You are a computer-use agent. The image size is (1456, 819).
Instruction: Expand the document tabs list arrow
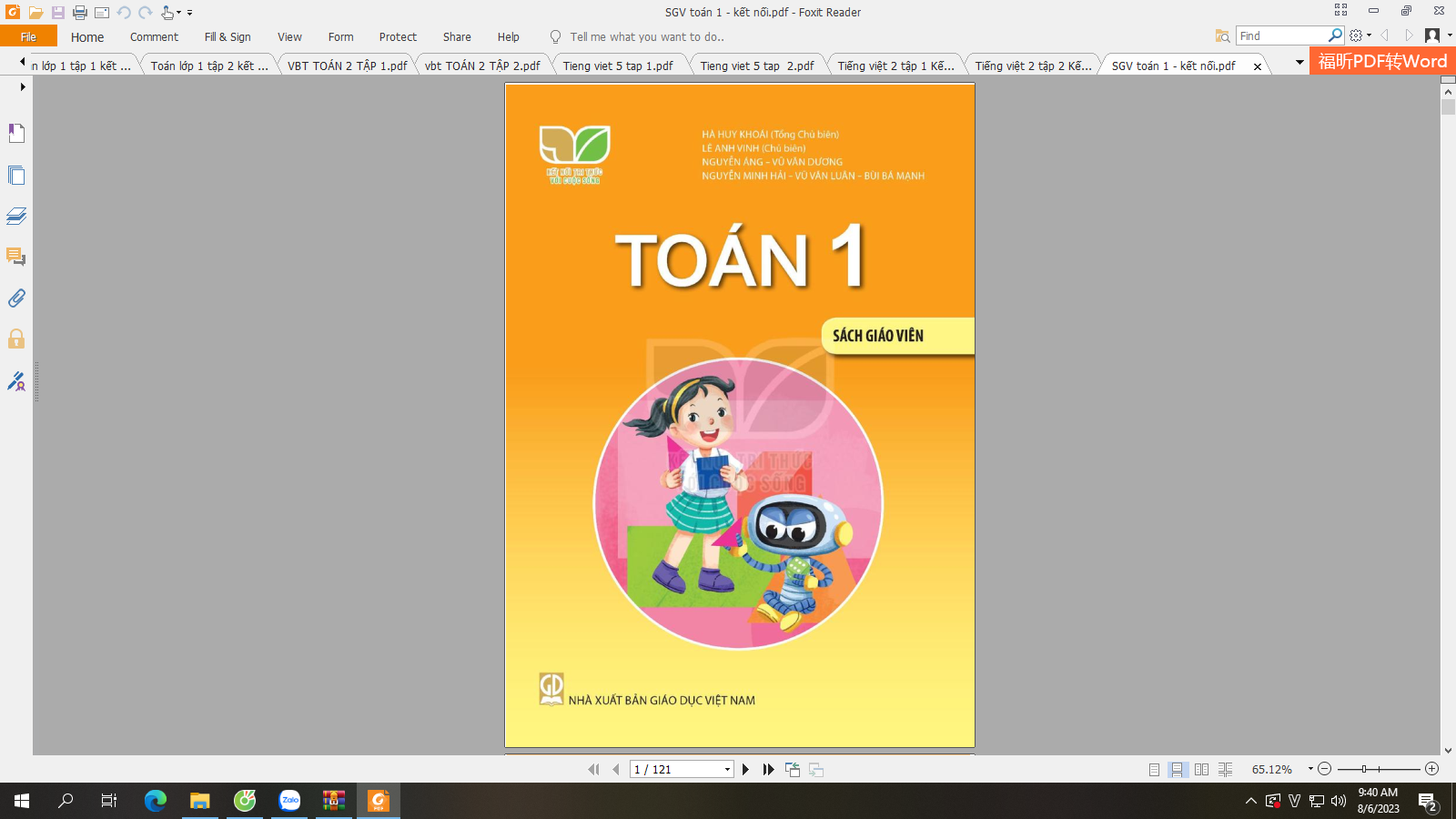(1299, 62)
